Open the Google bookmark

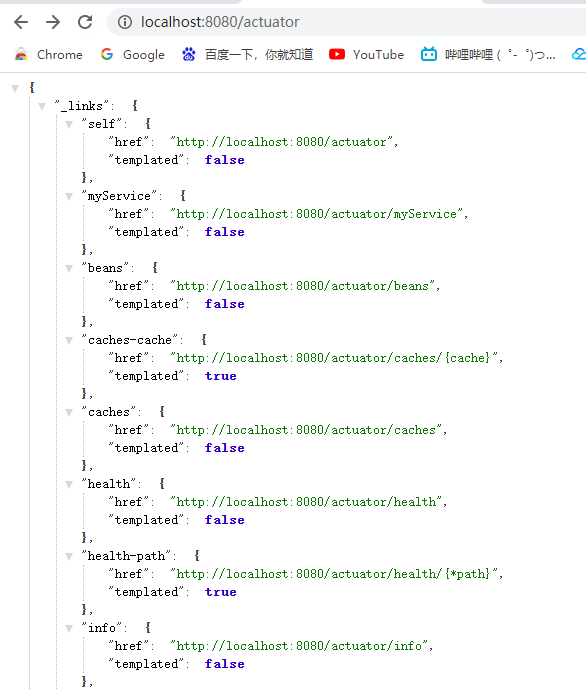point(133,55)
